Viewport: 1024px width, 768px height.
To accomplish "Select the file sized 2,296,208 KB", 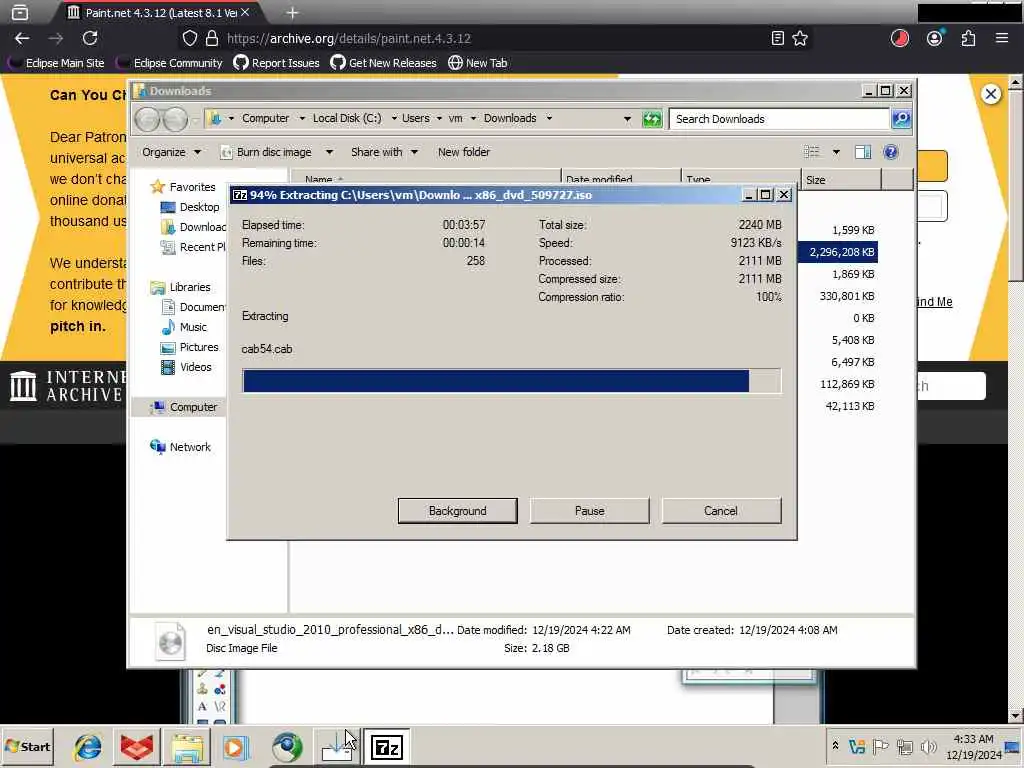I will tap(837, 252).
